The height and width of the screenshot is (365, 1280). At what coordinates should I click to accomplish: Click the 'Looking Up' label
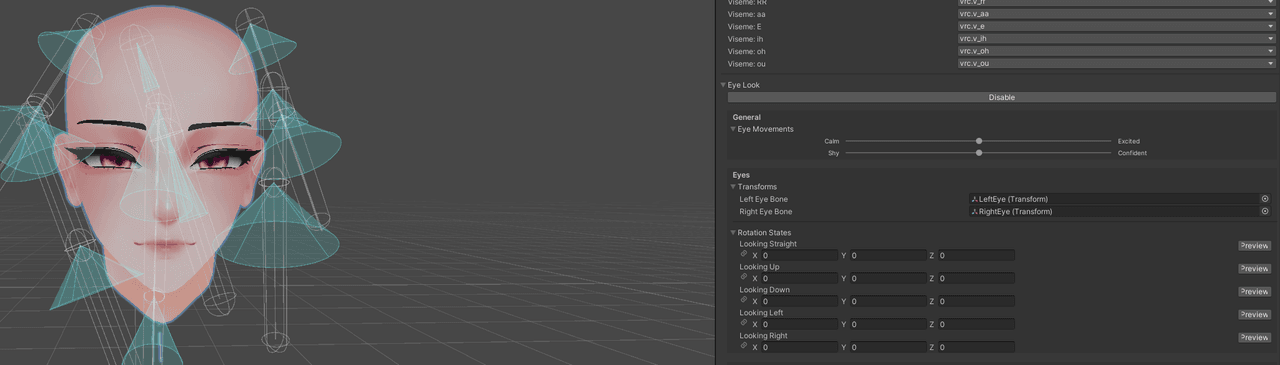pos(759,267)
